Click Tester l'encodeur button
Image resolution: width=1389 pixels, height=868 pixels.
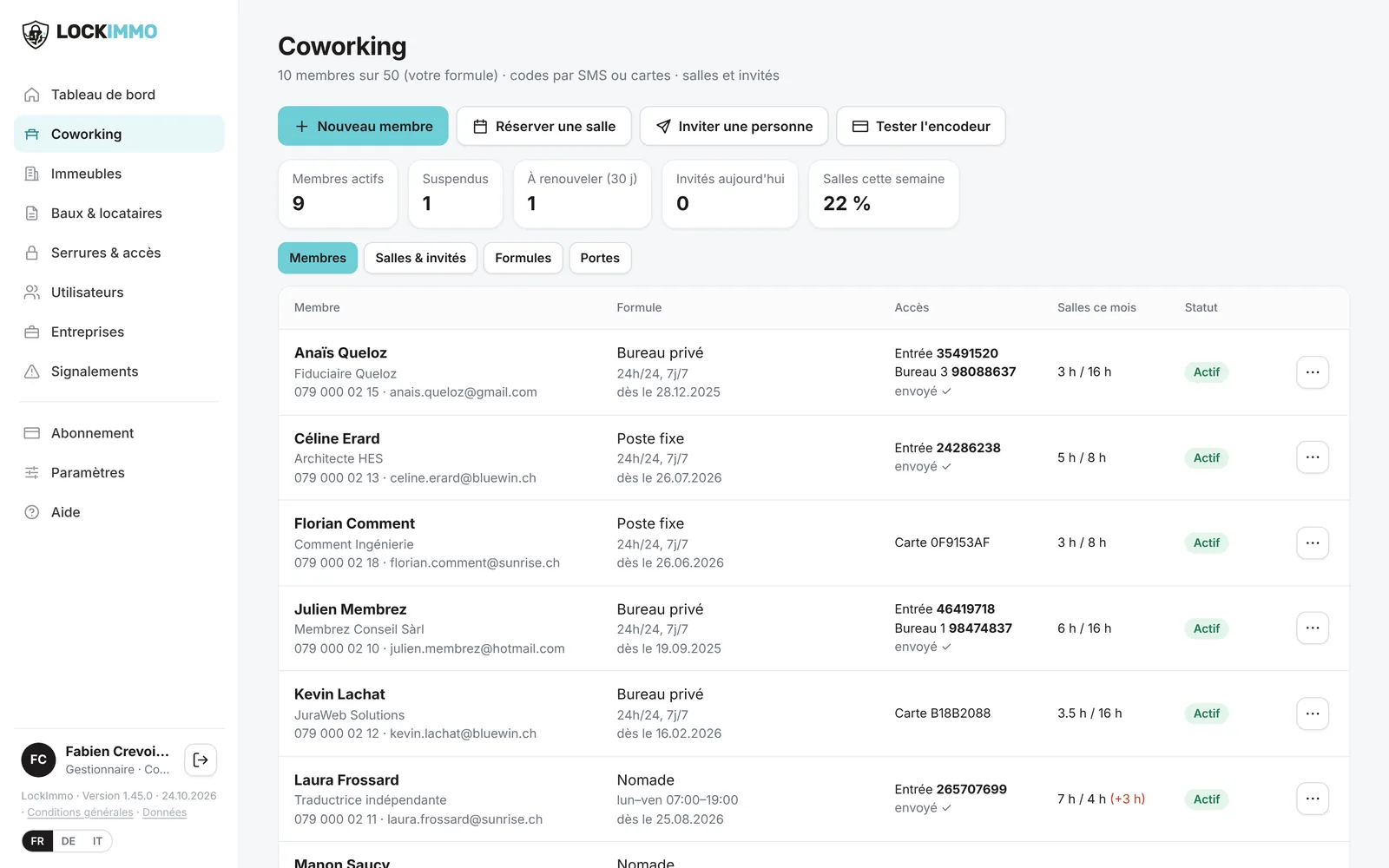point(921,126)
